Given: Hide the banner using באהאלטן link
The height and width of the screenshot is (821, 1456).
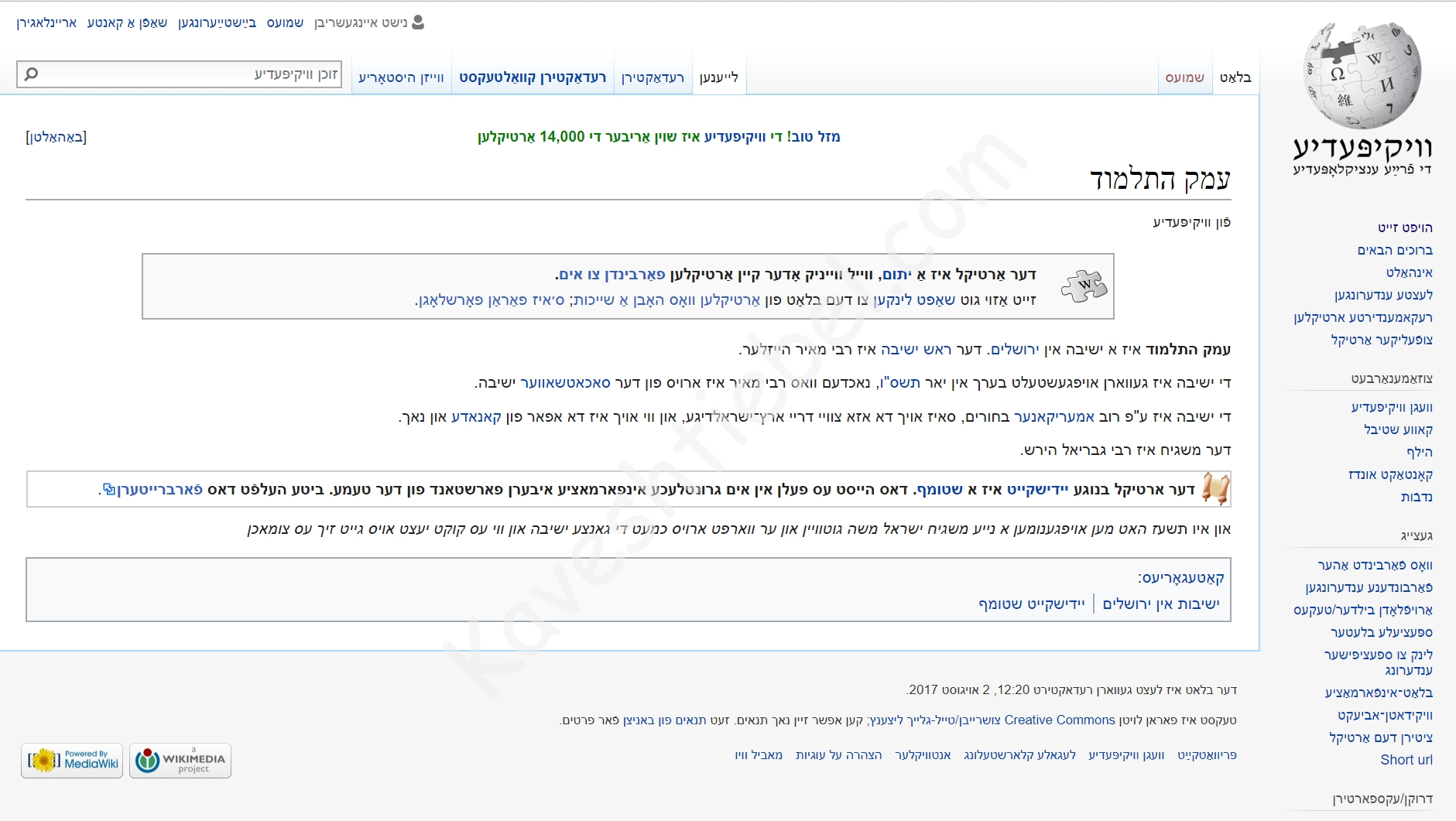Looking at the screenshot, I should 57,137.
